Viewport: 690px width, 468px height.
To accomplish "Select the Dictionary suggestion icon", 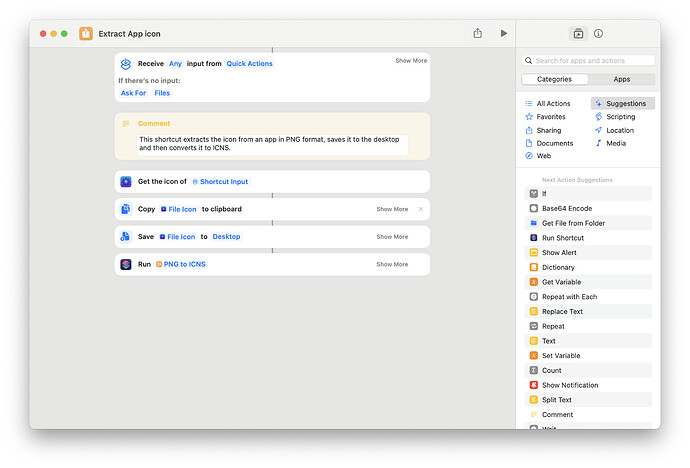I will pyautogui.click(x=533, y=267).
